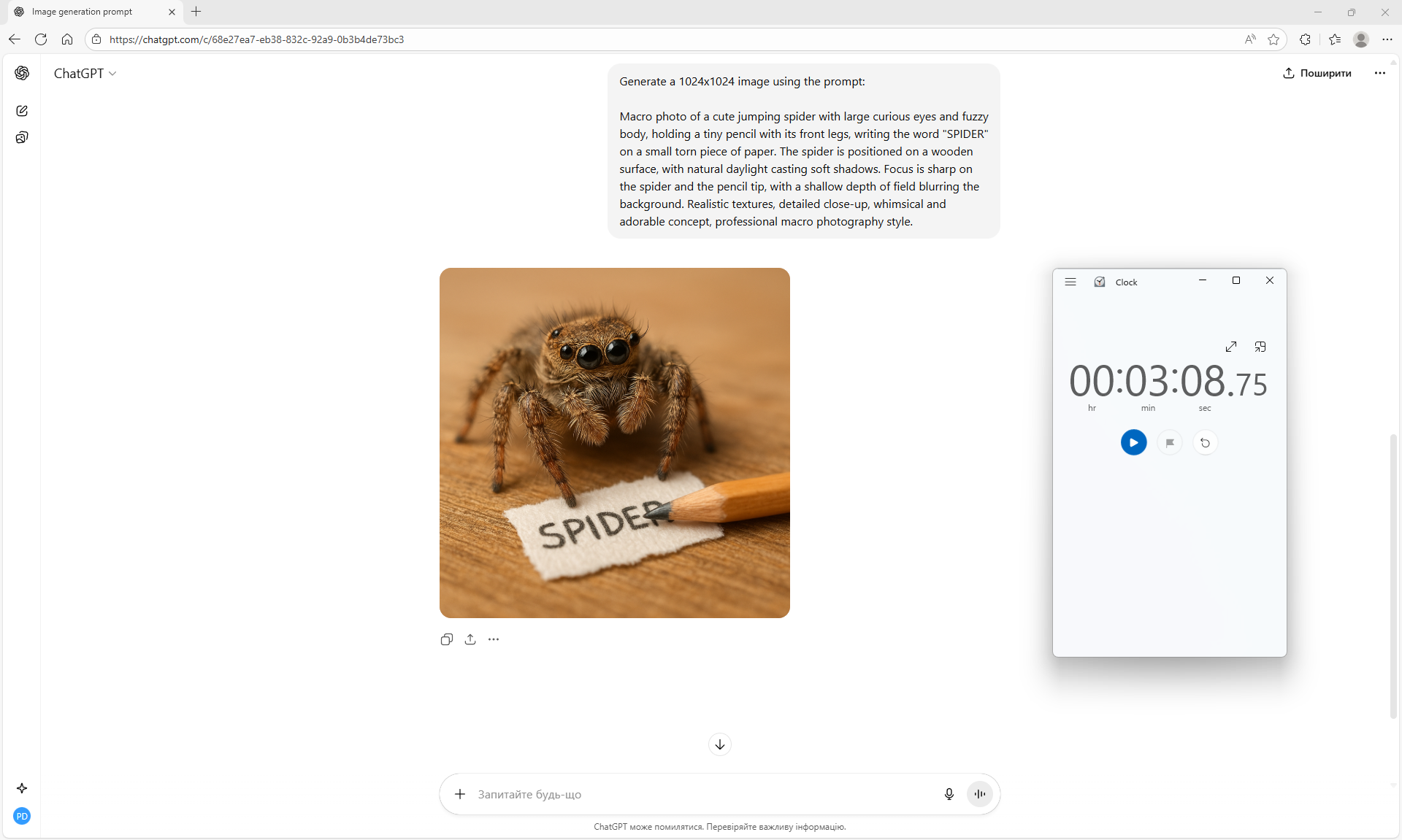The image size is (1402, 840).
Task: Select the Image generation prompt browser tab
Action: point(82,12)
